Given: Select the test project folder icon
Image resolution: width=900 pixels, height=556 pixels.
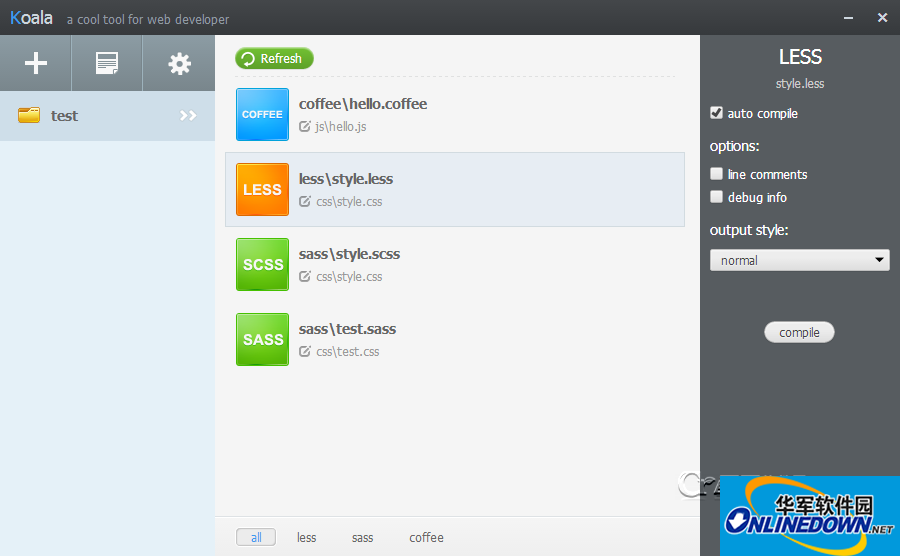Looking at the screenshot, I should point(29,115).
